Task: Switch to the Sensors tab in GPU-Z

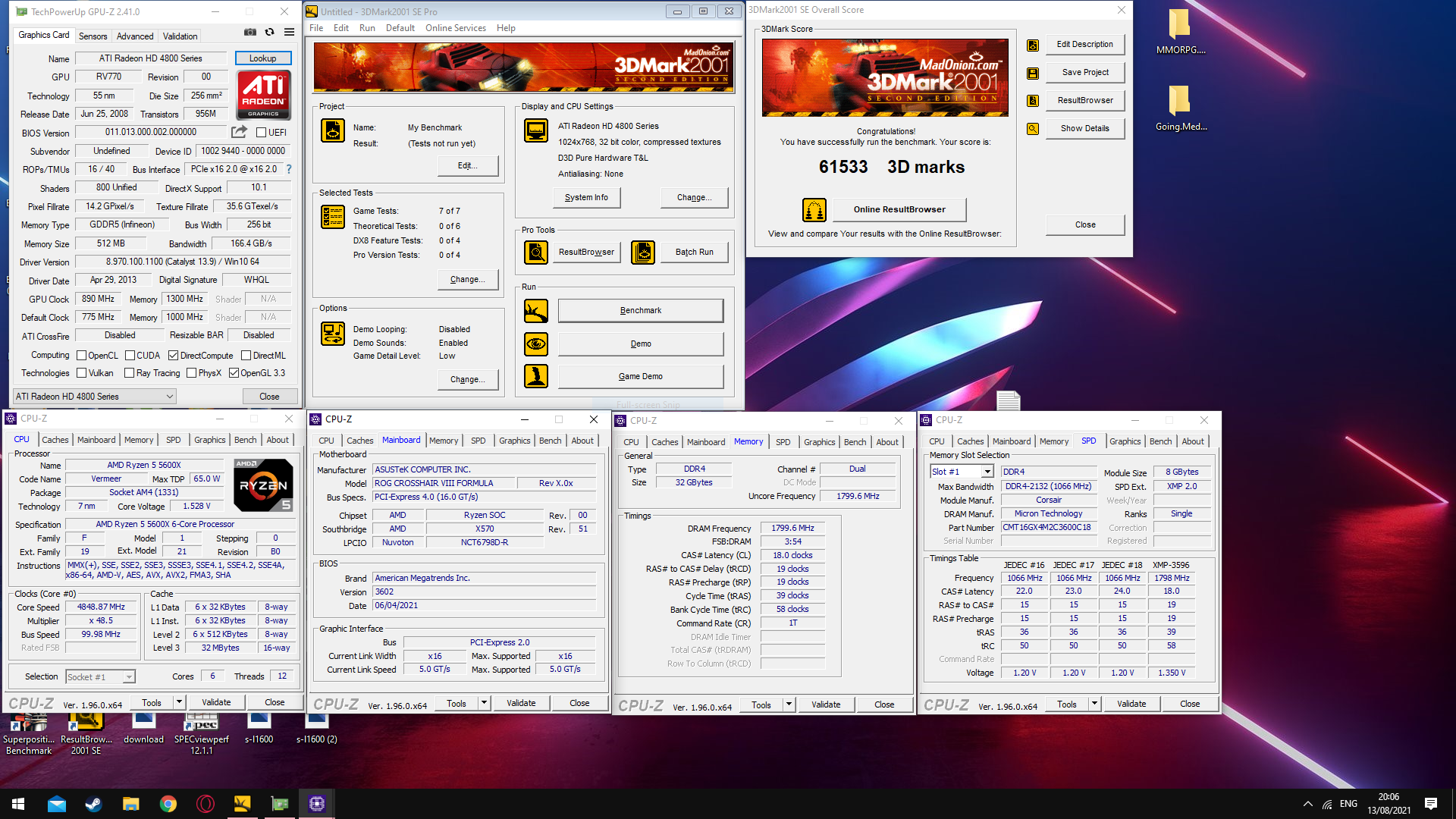Action: tap(93, 36)
